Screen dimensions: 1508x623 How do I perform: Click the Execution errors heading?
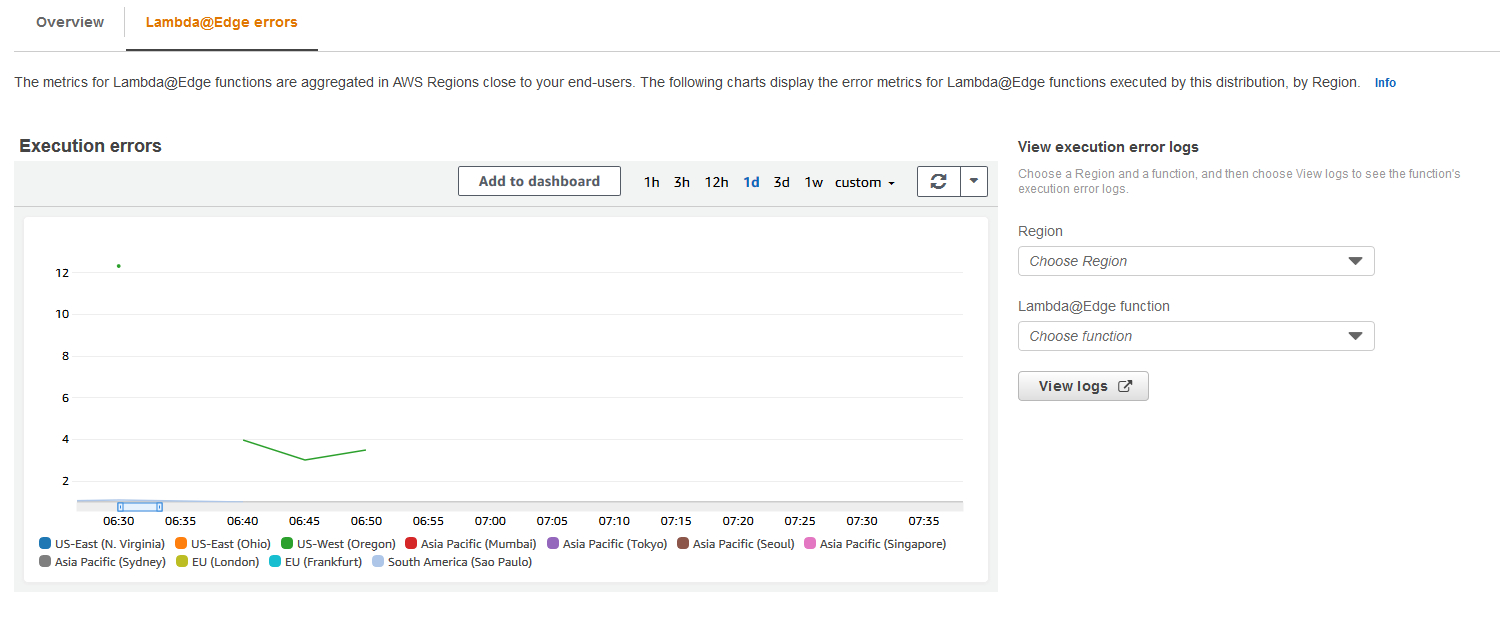[90, 146]
